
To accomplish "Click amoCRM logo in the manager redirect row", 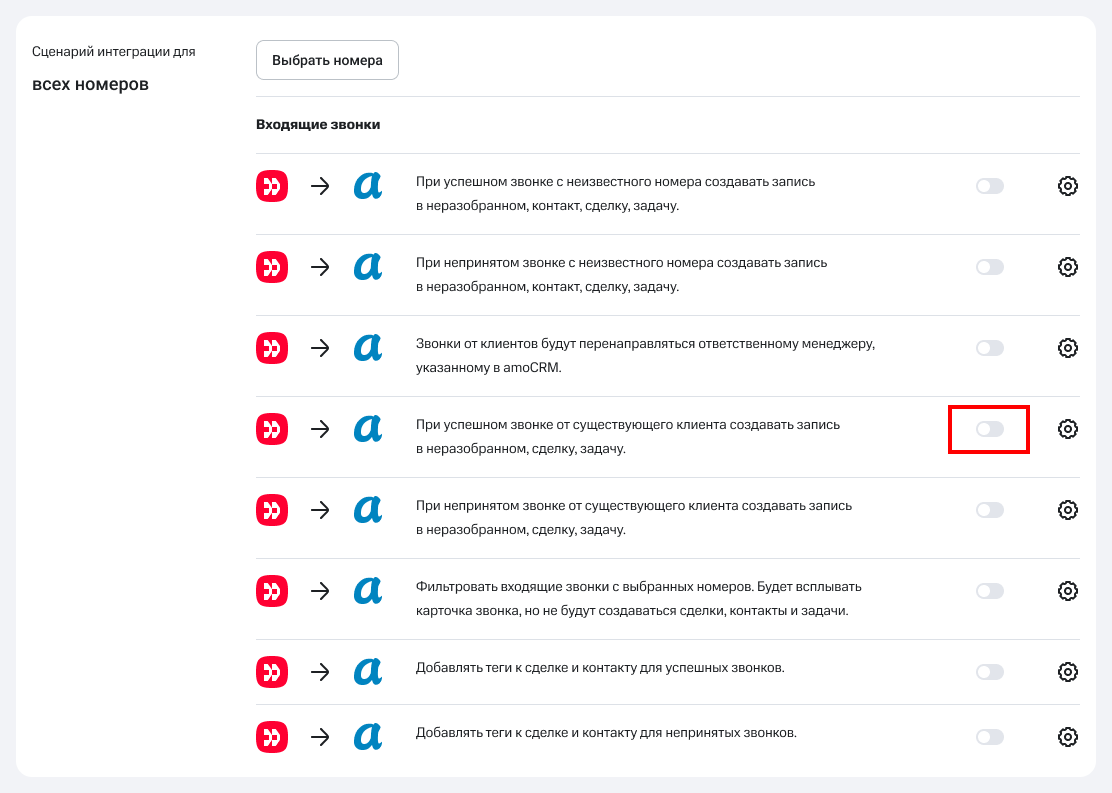I will tap(368, 348).
